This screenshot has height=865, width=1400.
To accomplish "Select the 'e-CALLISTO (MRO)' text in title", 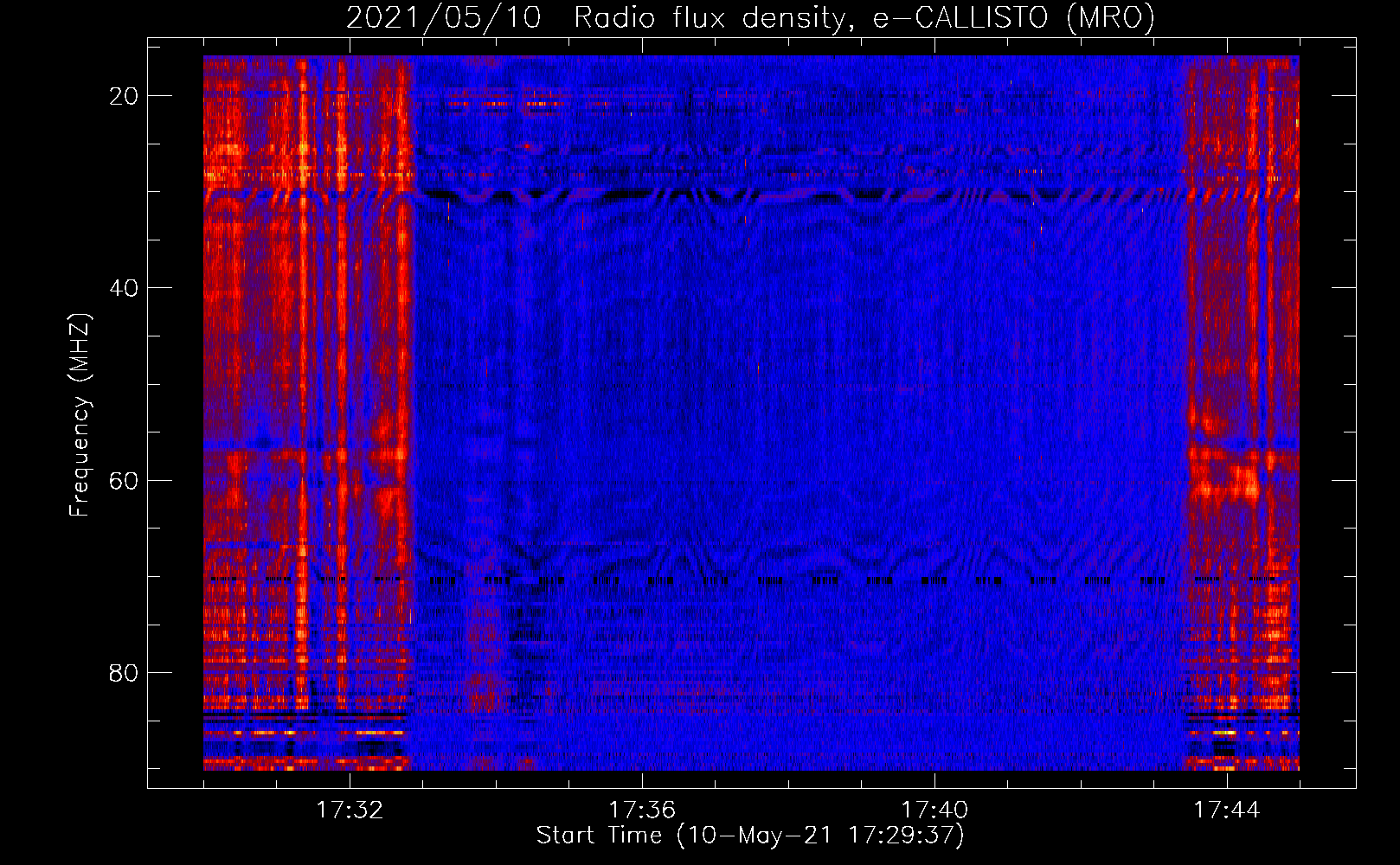I will tap(1013, 18).
